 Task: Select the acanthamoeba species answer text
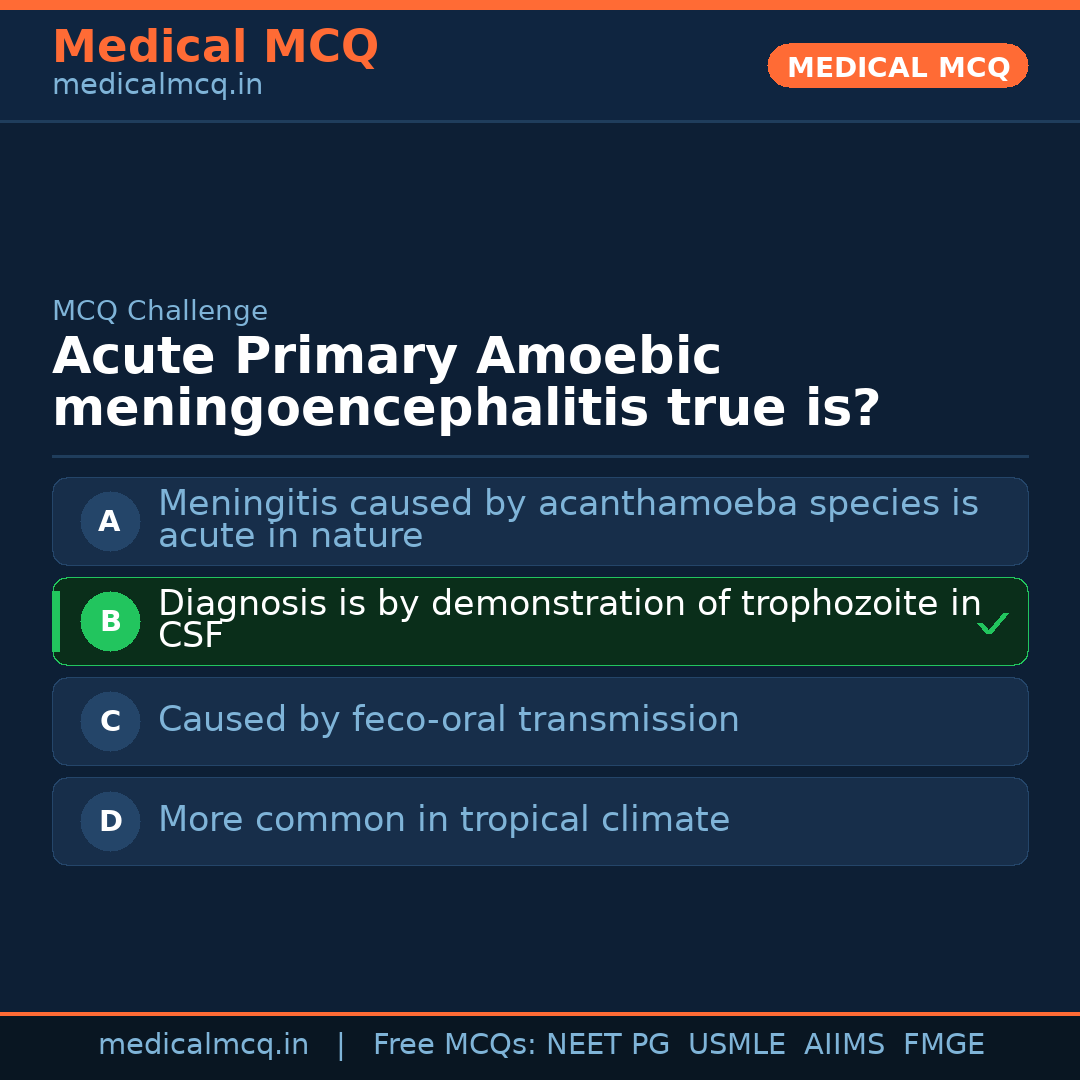tap(567, 519)
